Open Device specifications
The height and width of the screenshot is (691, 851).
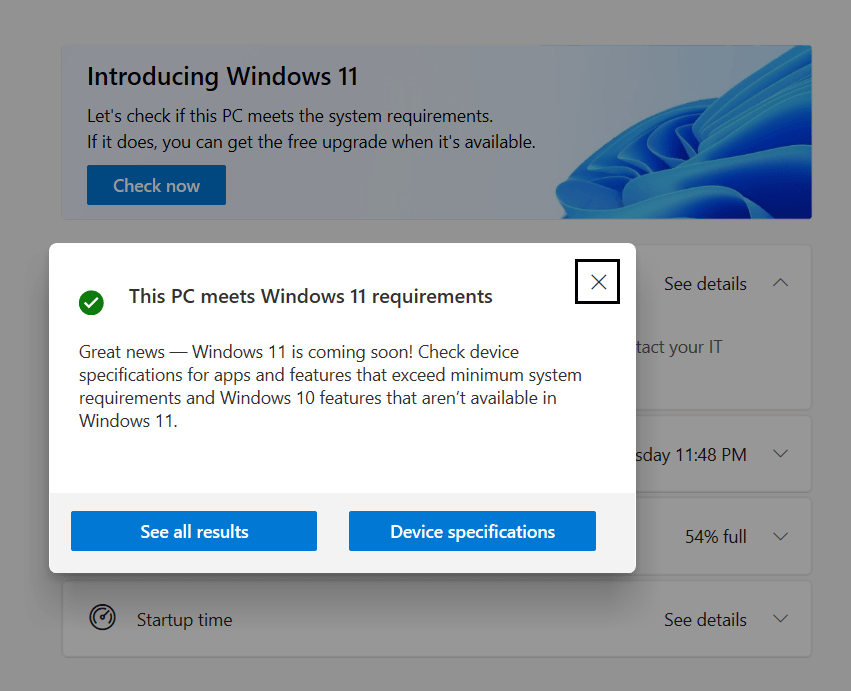tap(471, 531)
